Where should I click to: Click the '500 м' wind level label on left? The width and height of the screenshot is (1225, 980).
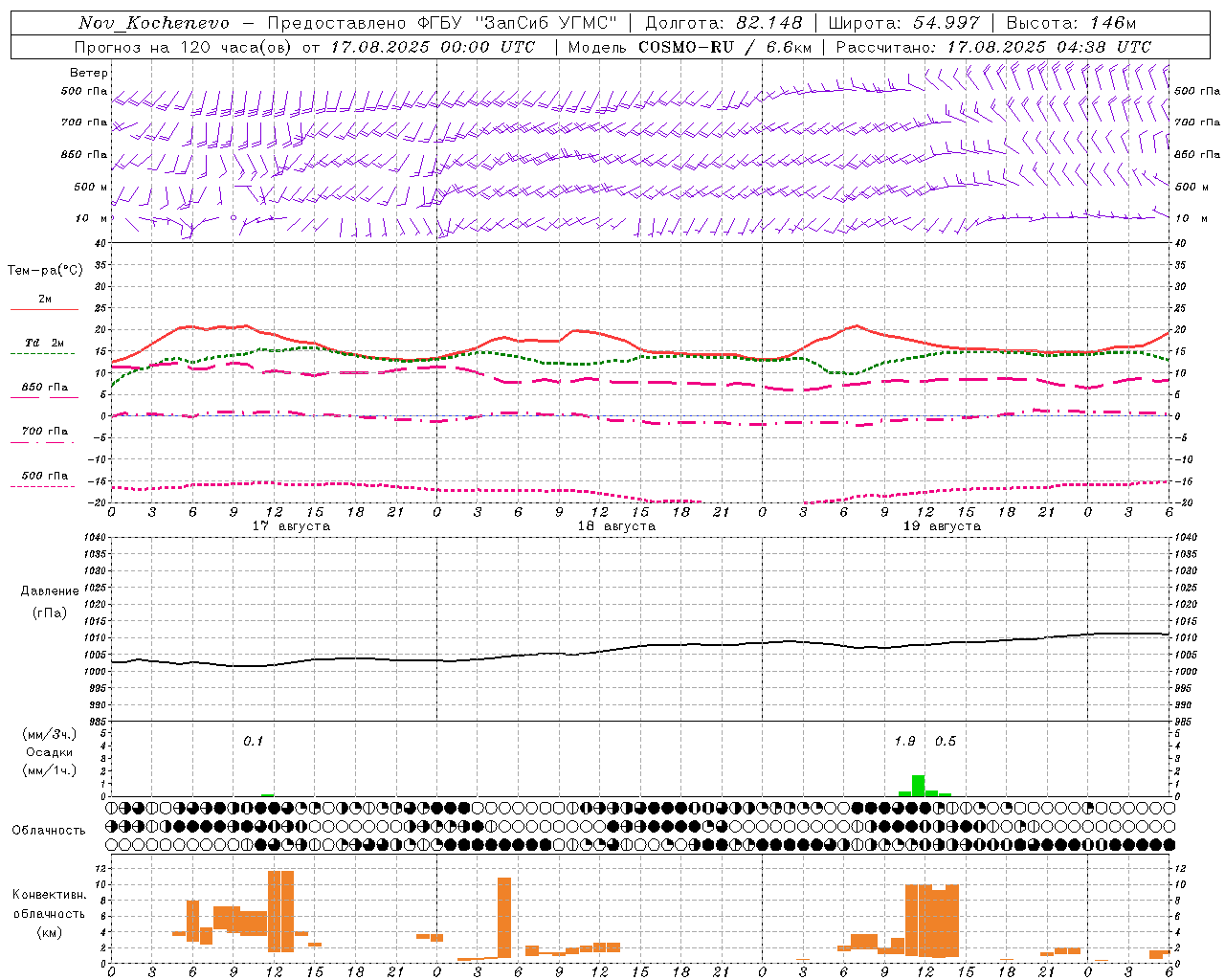click(x=91, y=187)
